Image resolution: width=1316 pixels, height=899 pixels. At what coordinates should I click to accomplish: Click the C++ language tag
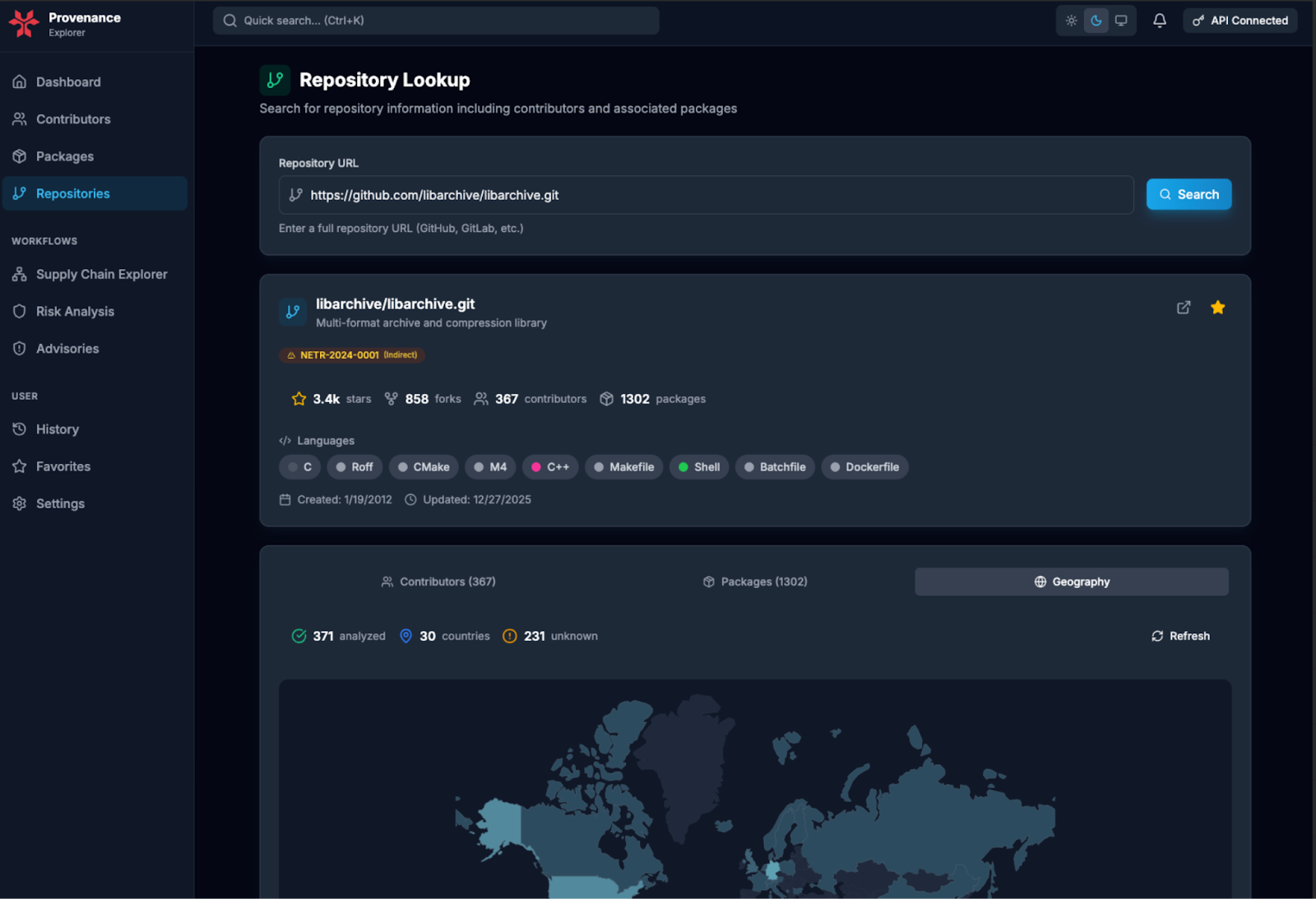[550, 467]
